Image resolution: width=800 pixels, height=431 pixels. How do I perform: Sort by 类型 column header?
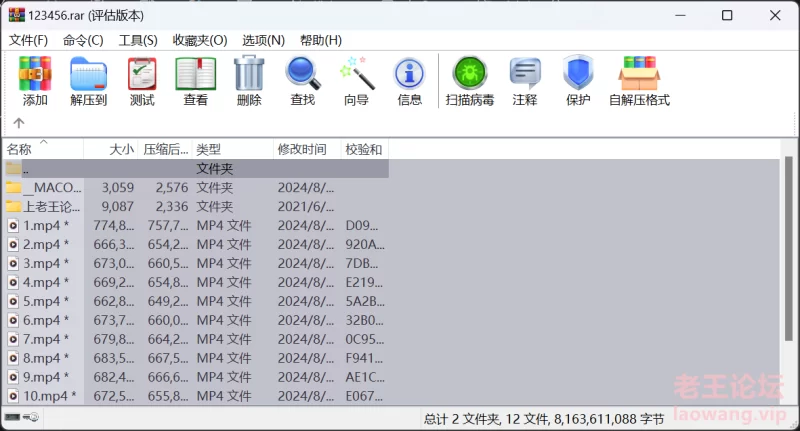233,149
